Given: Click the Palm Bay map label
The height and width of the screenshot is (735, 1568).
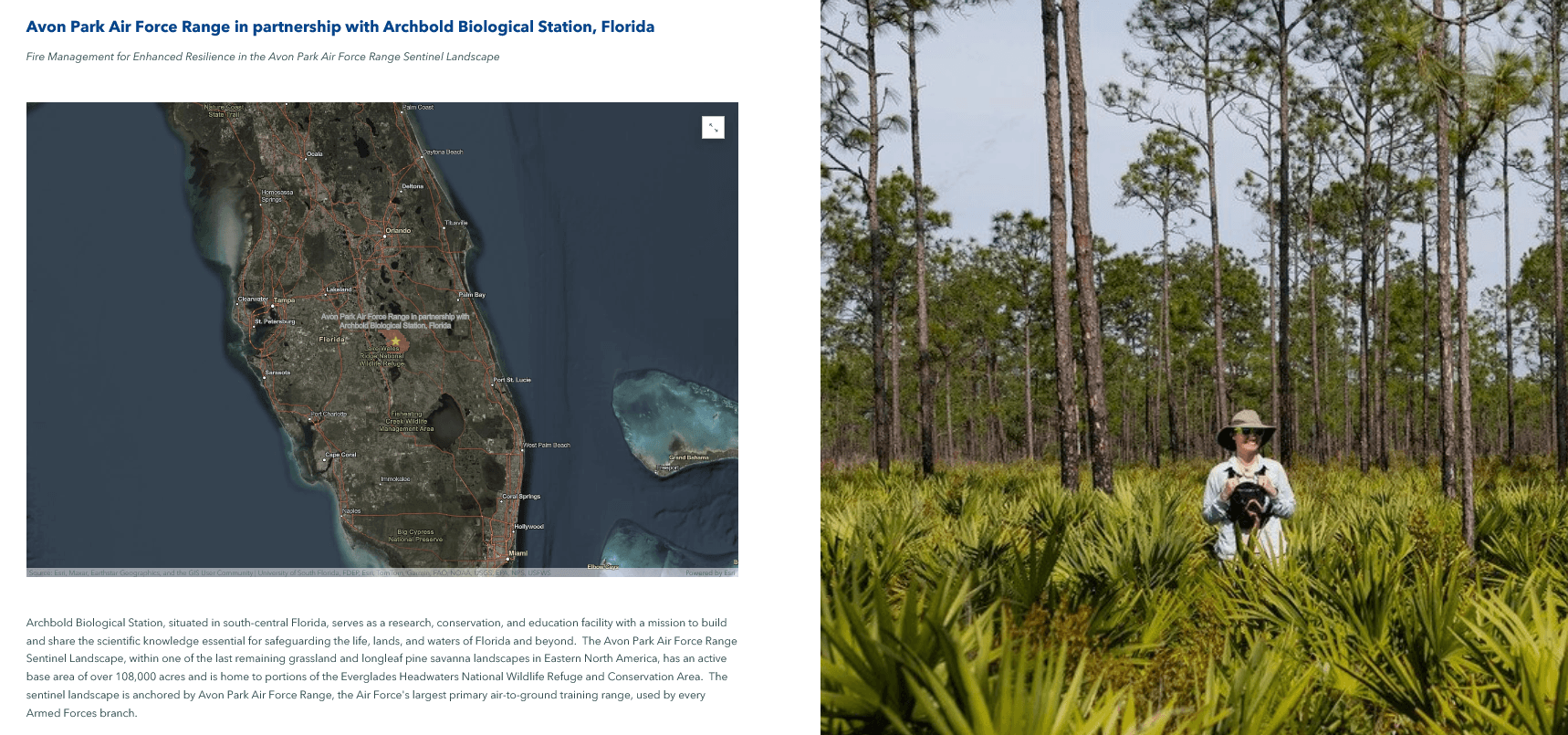Looking at the screenshot, I should click(x=472, y=295).
